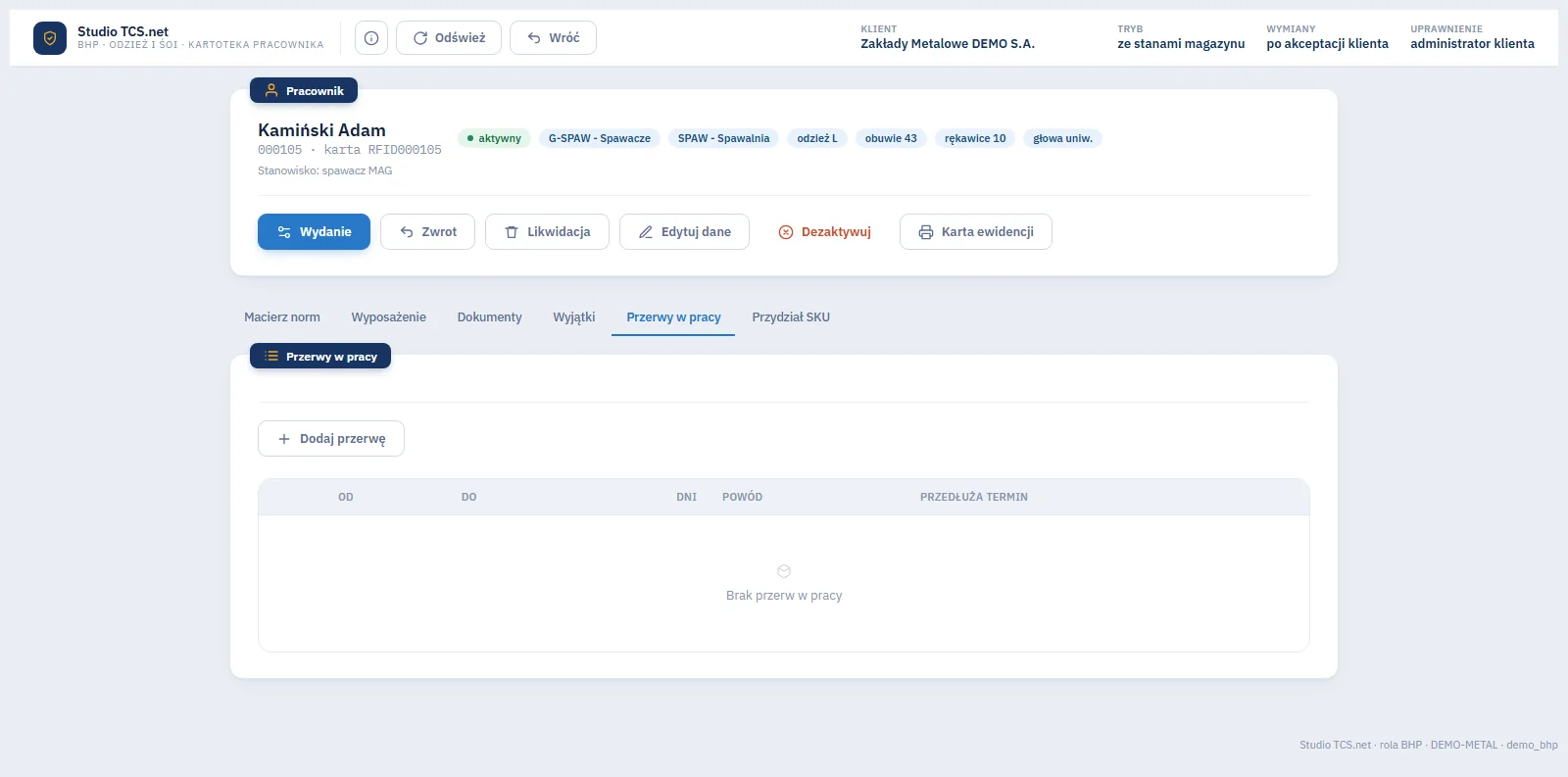Click the rękawice 10 size tag
This screenshot has width=1568, height=777.
tap(975, 138)
